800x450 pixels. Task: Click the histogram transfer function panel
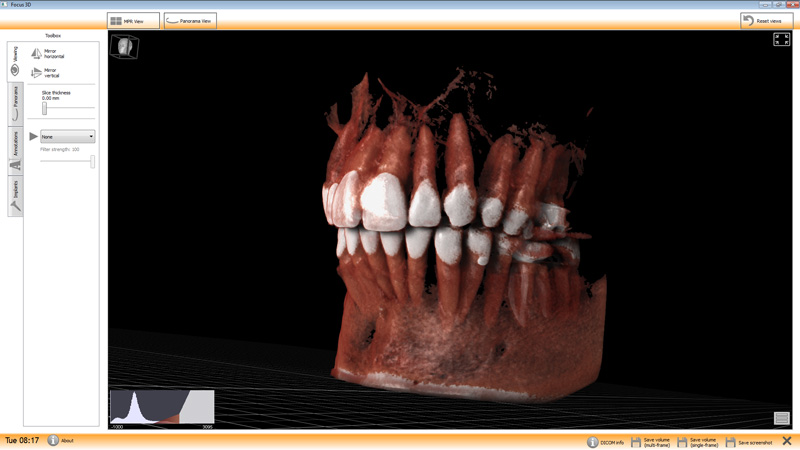tap(161, 407)
